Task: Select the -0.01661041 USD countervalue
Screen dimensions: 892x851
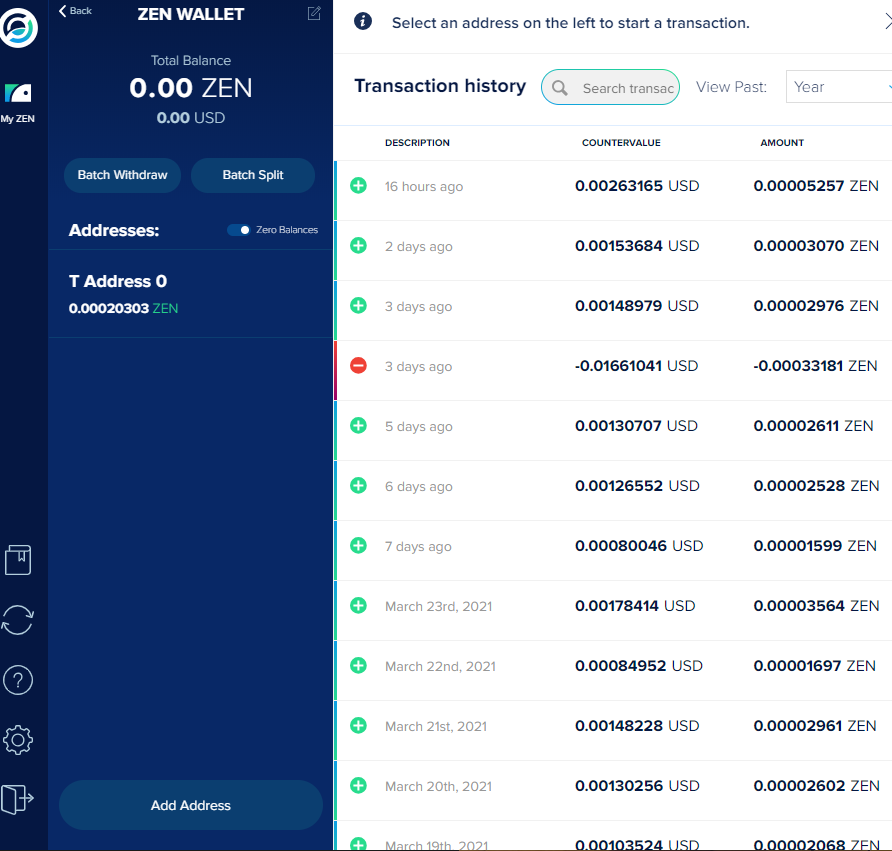Action: tap(636, 366)
